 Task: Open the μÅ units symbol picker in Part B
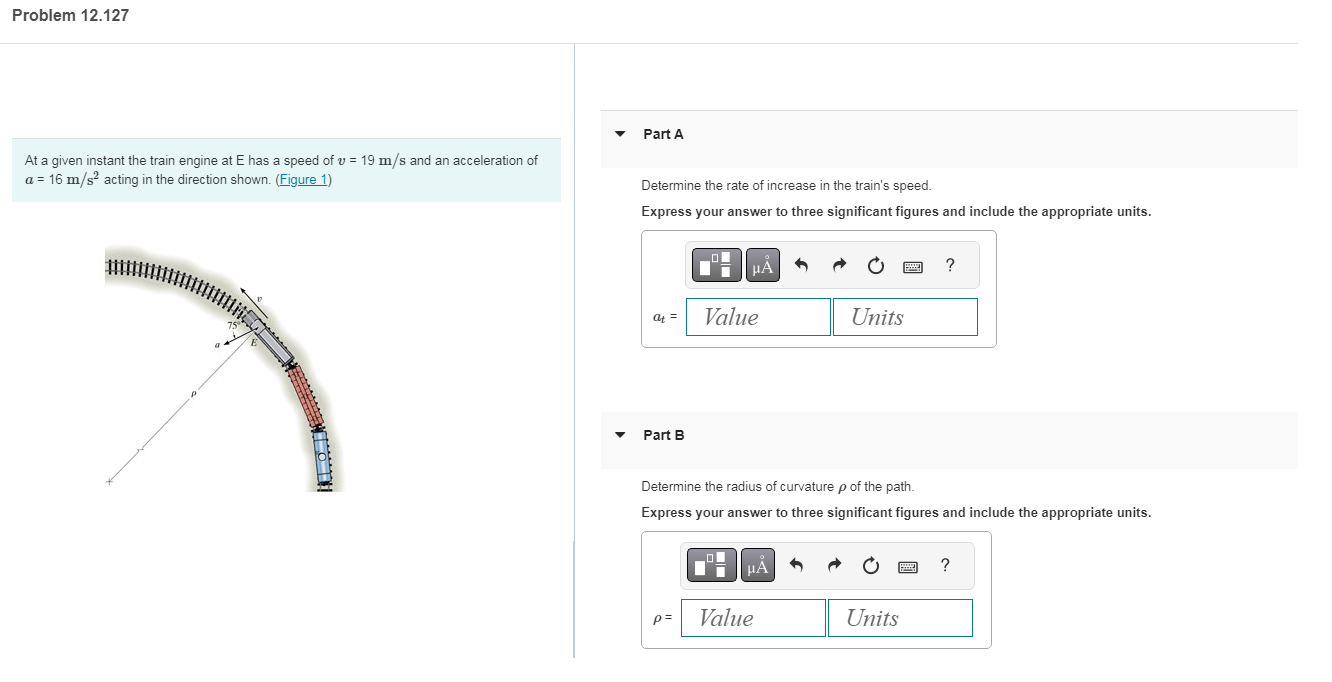coord(757,564)
